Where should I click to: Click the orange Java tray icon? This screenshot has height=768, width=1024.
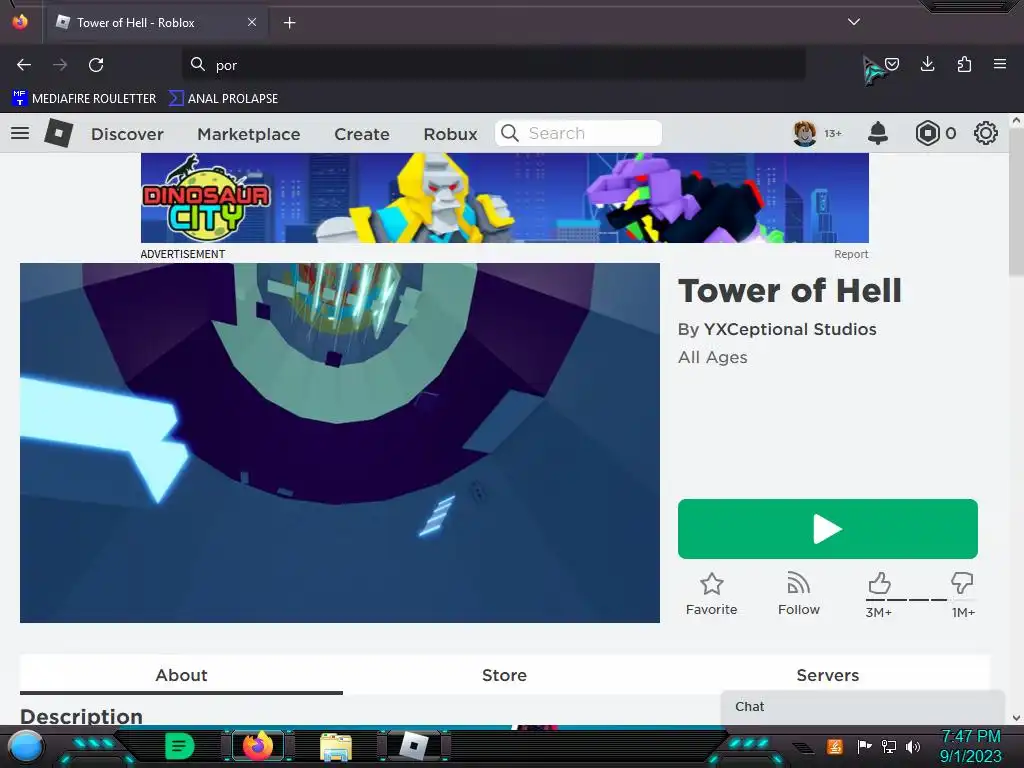tap(835, 746)
